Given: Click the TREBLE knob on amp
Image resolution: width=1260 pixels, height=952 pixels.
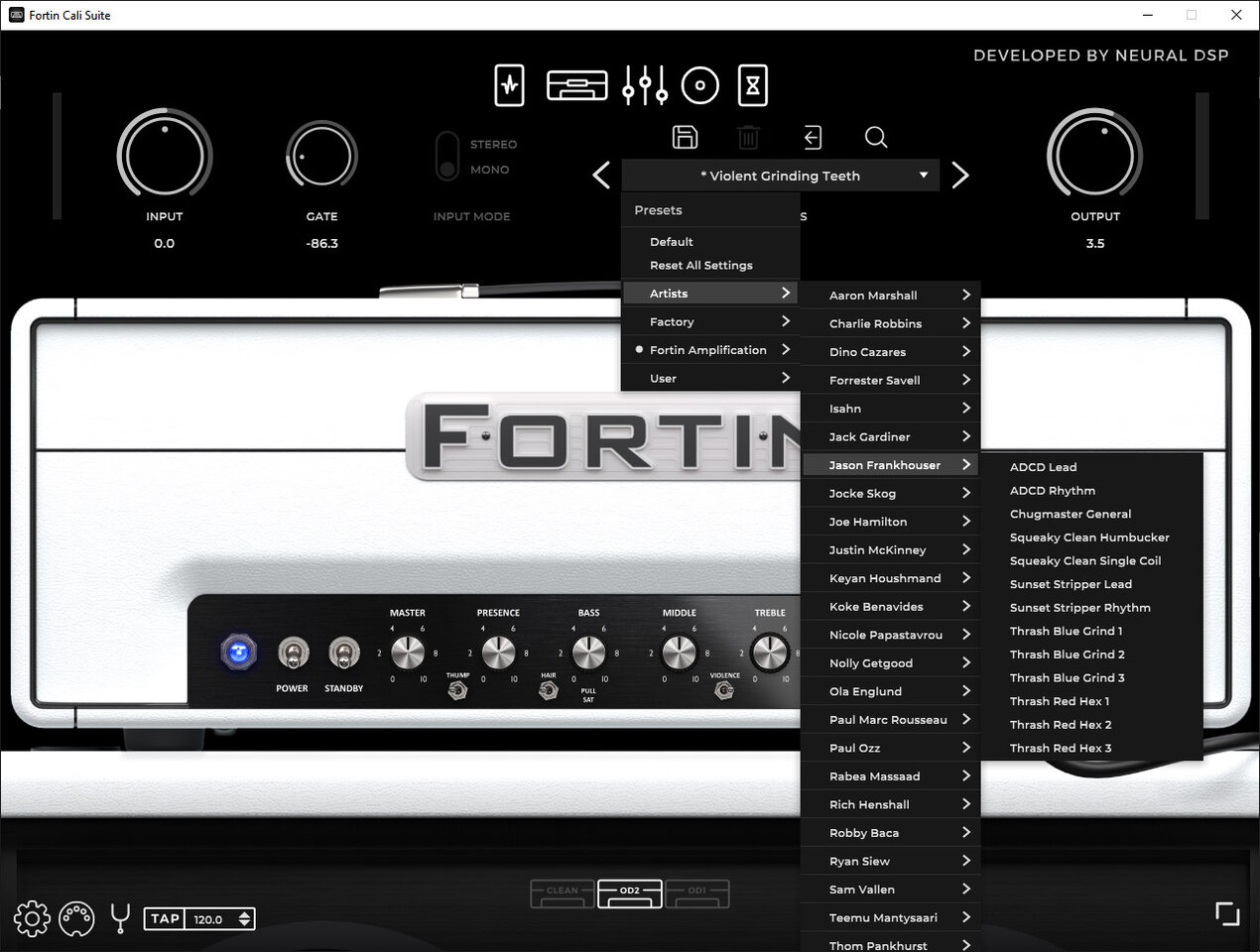Looking at the screenshot, I should [x=769, y=653].
